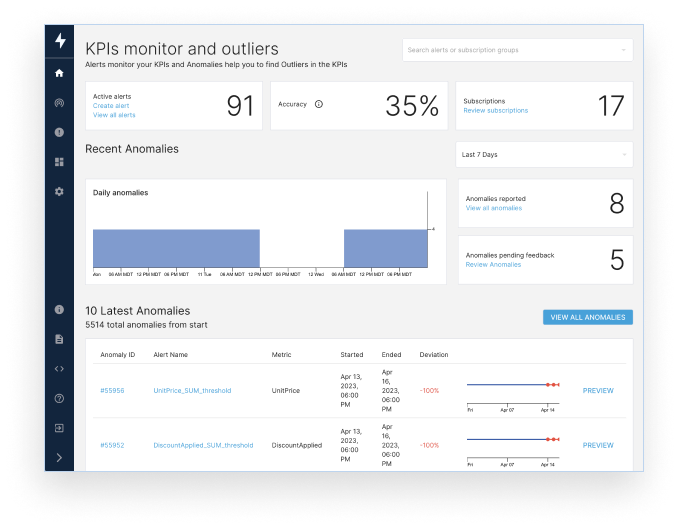680x528 pixels.
Task: Click the Started column header
Action: pos(352,355)
